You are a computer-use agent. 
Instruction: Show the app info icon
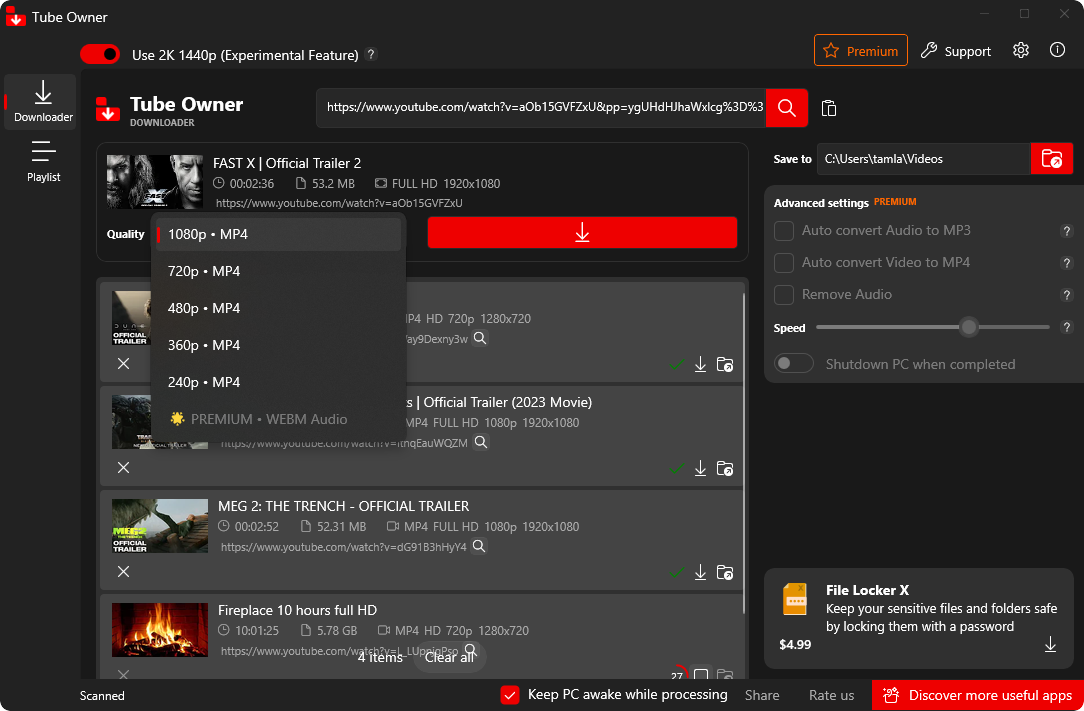[x=1057, y=50]
